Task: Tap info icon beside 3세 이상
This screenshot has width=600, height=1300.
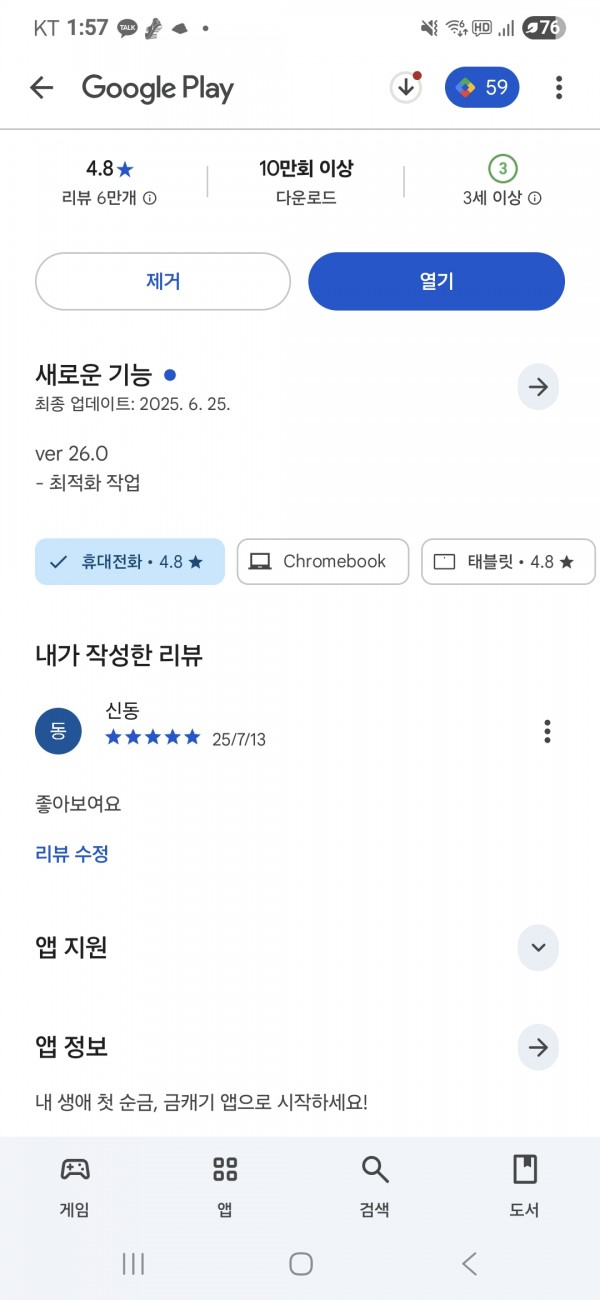Action: (535, 198)
